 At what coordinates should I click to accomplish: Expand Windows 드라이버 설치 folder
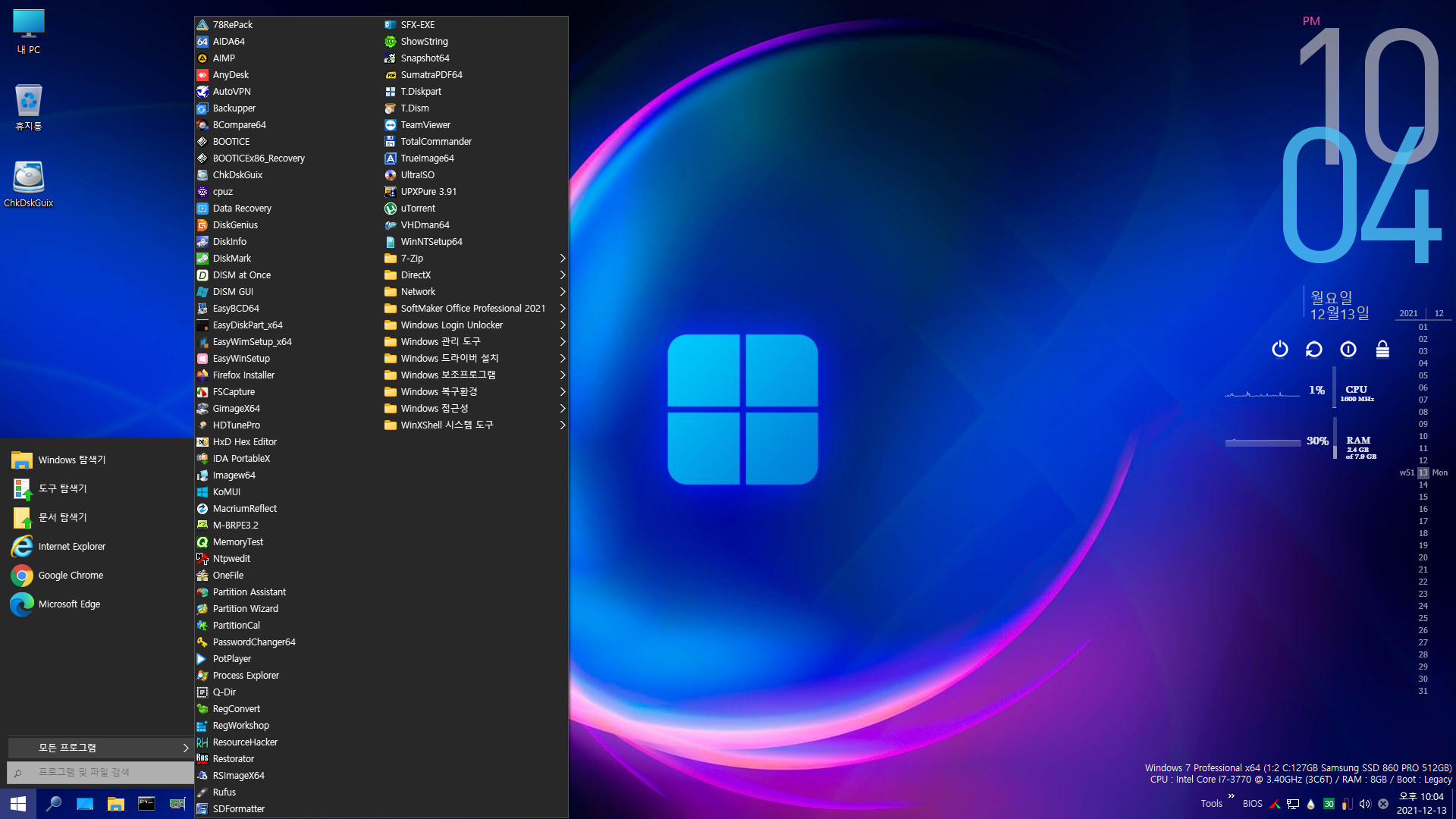(475, 359)
